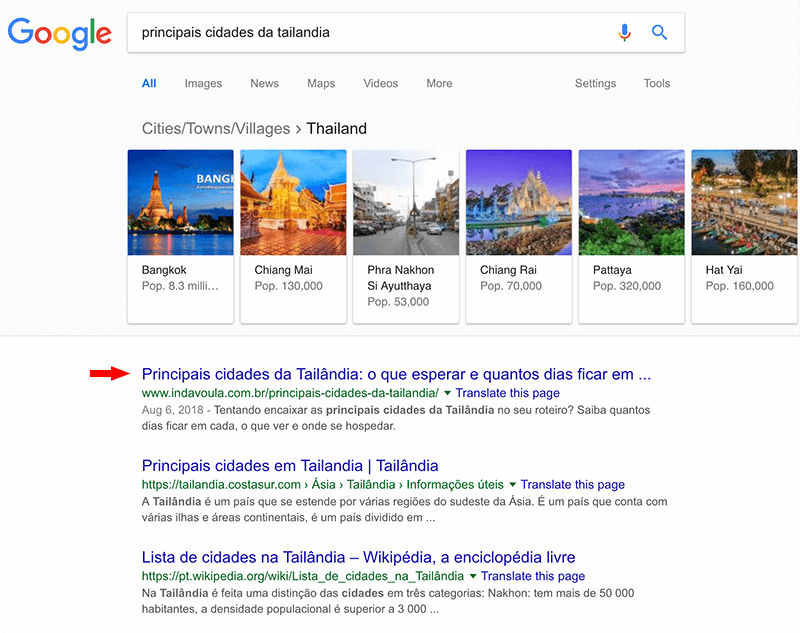Expand dropdown arrow beside costasur URL
The height and width of the screenshot is (633, 800).
(512, 485)
